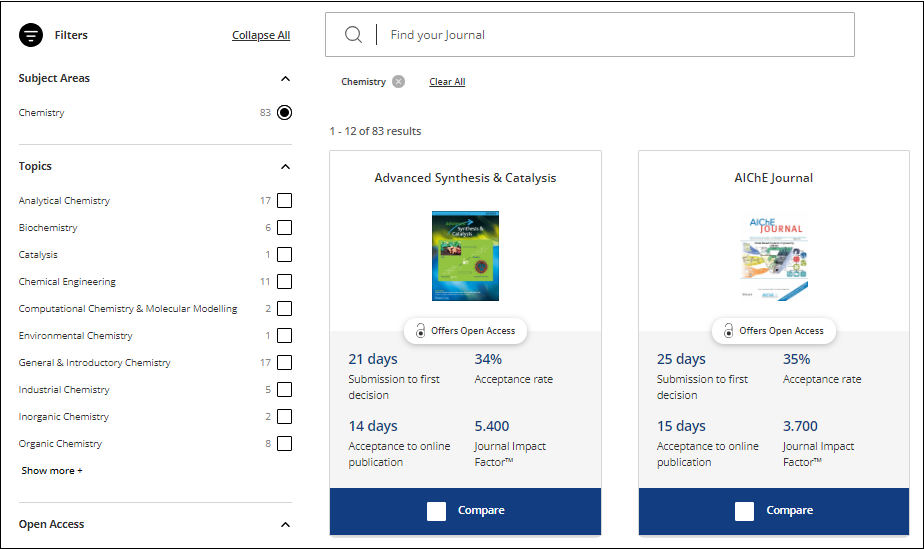Check the Analytical Chemistry topic box
Viewport: 924px width, 549px height.
point(285,201)
